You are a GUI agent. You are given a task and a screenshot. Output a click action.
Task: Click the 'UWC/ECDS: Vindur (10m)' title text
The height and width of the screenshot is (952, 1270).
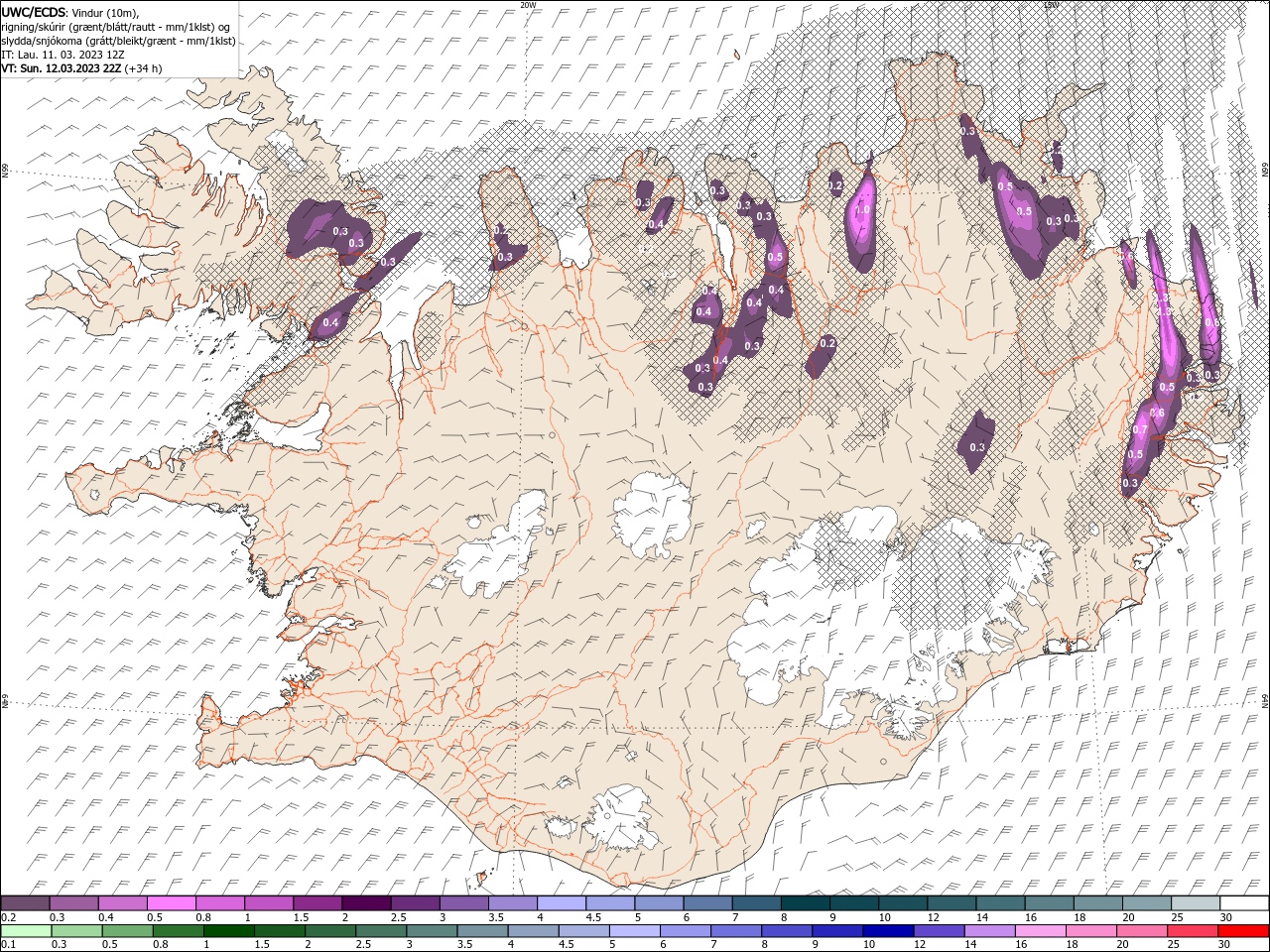click(x=70, y=11)
